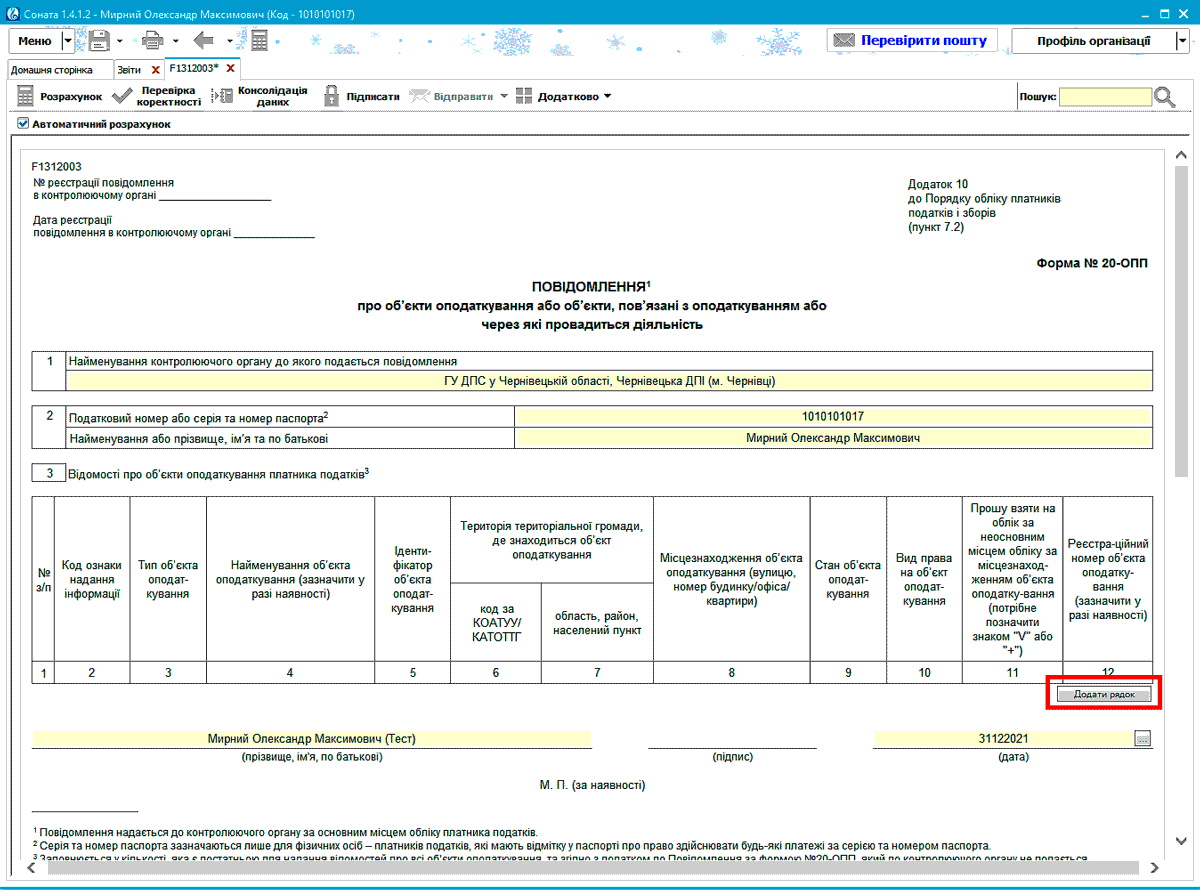Switch to the Звіти tab
The image size is (1200, 890).
129,70
